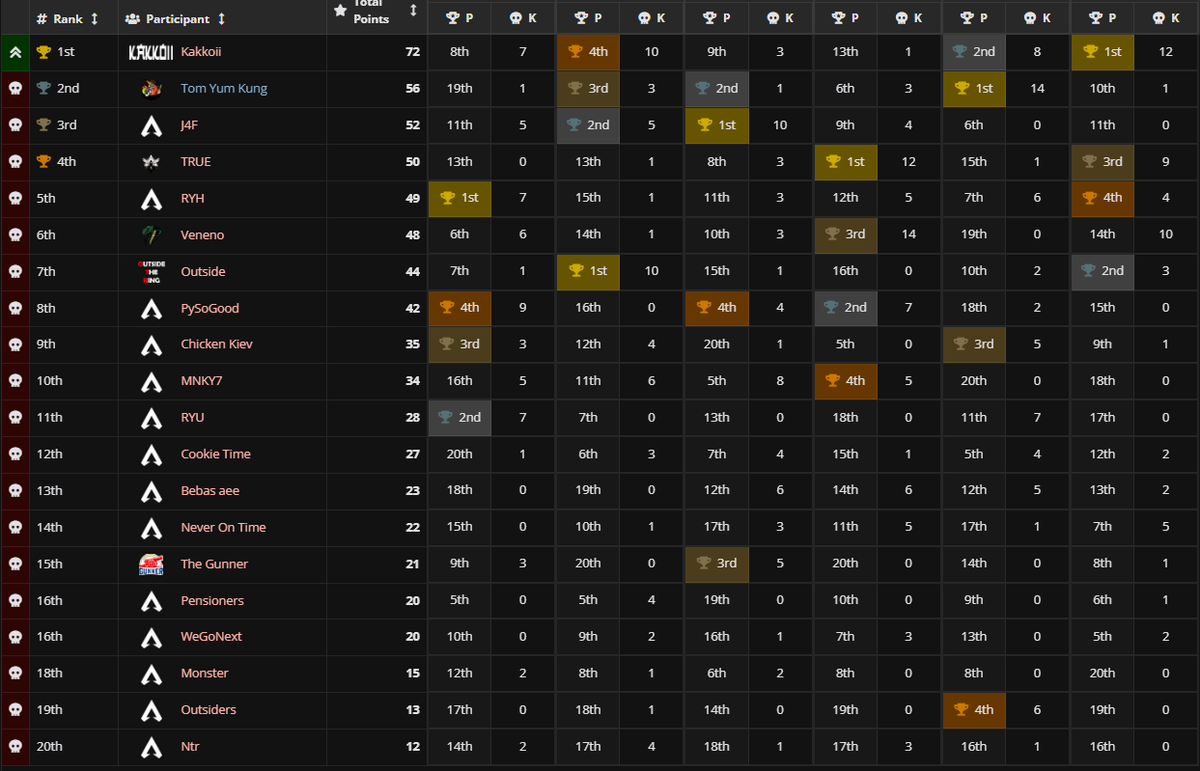Click silver trophy beside 2nd rank
This screenshot has height=771, width=1200.
click(x=43, y=88)
